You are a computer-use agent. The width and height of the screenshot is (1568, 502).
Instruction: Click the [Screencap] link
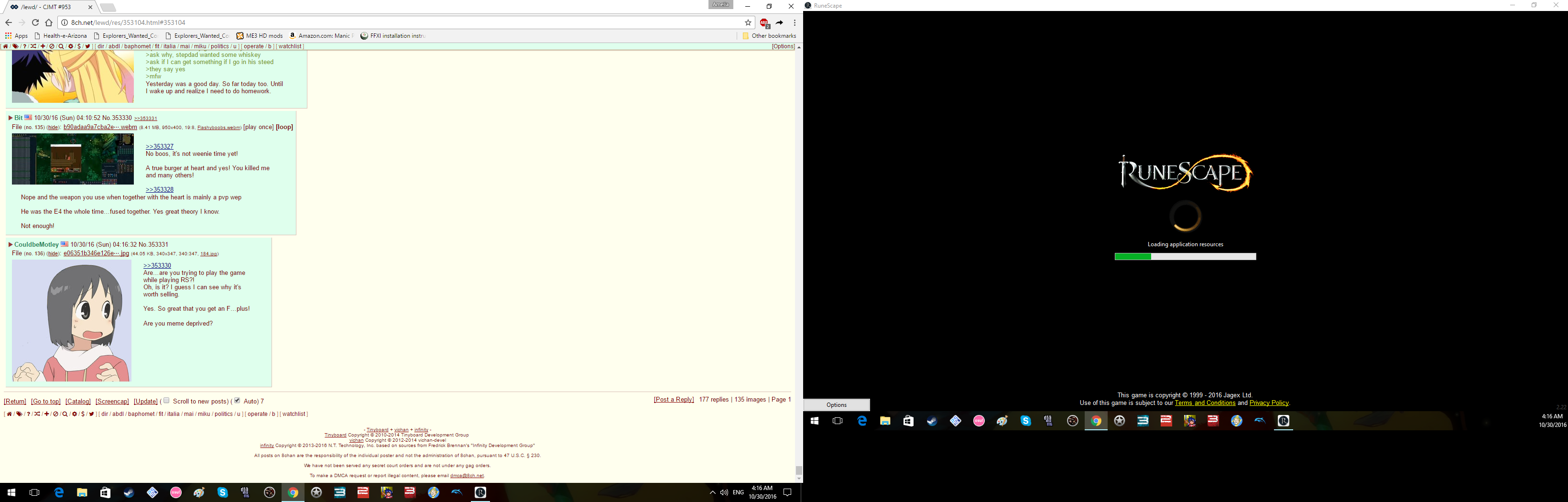[112, 402]
